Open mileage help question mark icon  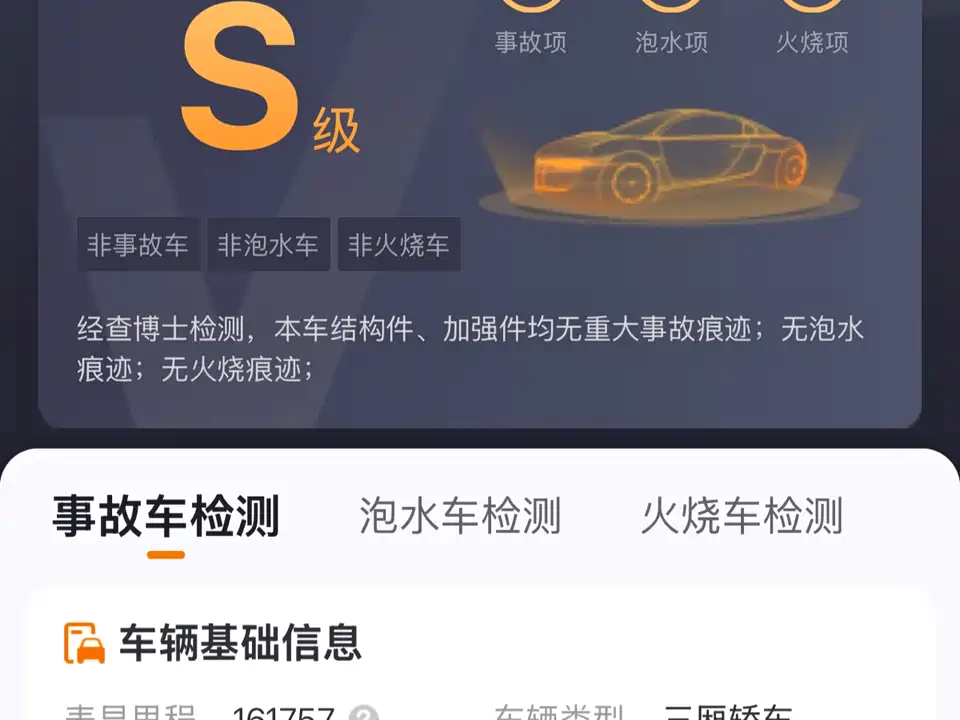coord(363,714)
